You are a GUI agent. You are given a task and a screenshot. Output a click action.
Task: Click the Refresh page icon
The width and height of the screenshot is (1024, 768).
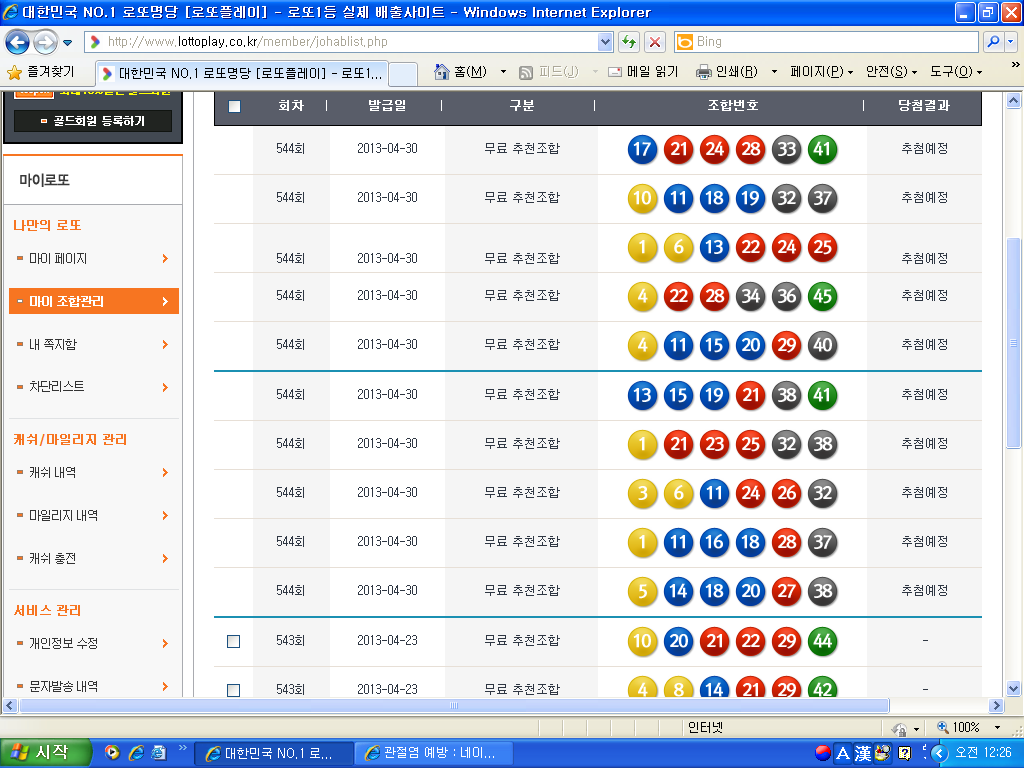[x=629, y=42]
